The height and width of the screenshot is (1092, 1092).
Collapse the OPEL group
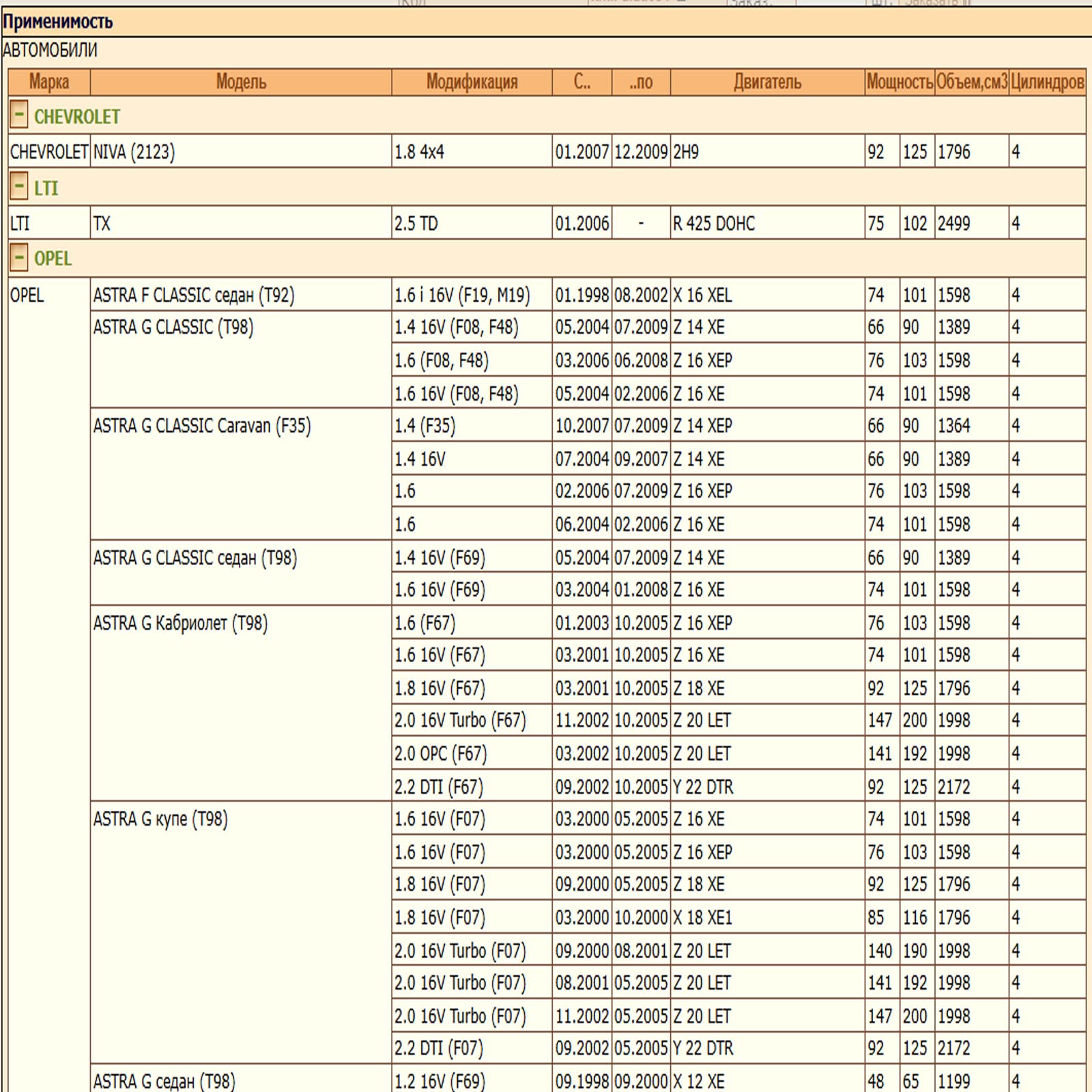(19, 258)
